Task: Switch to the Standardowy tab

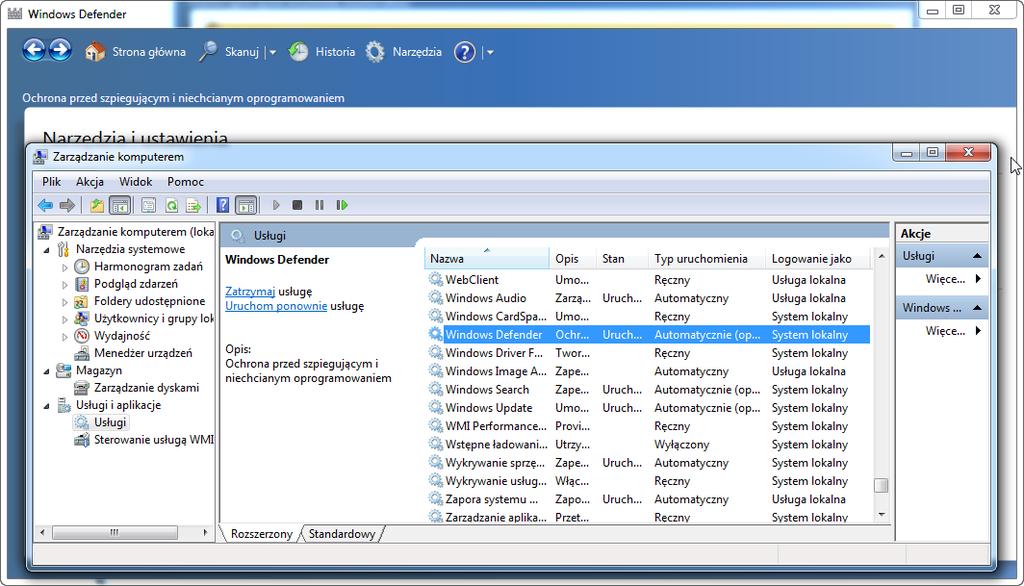Action: [342, 534]
